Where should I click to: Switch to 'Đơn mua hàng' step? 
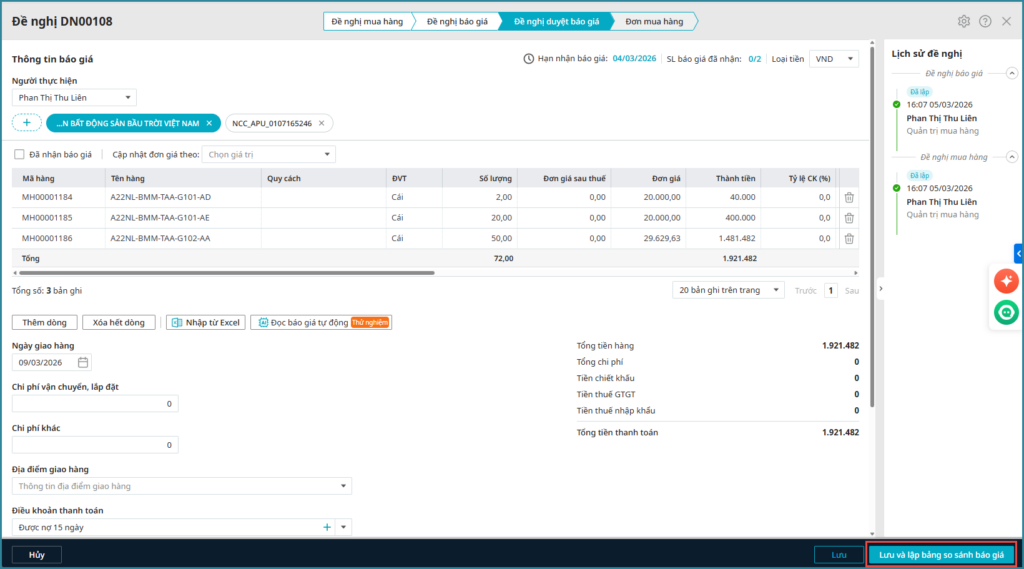pos(653,21)
